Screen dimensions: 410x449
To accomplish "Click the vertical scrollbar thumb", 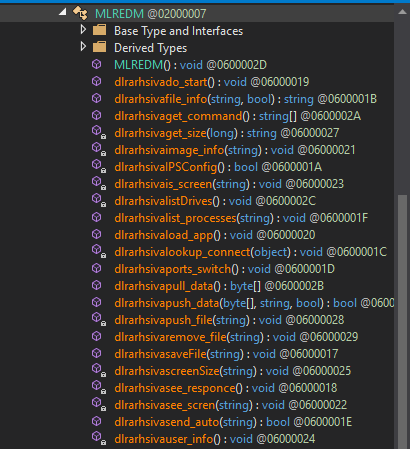I will 402,322.
